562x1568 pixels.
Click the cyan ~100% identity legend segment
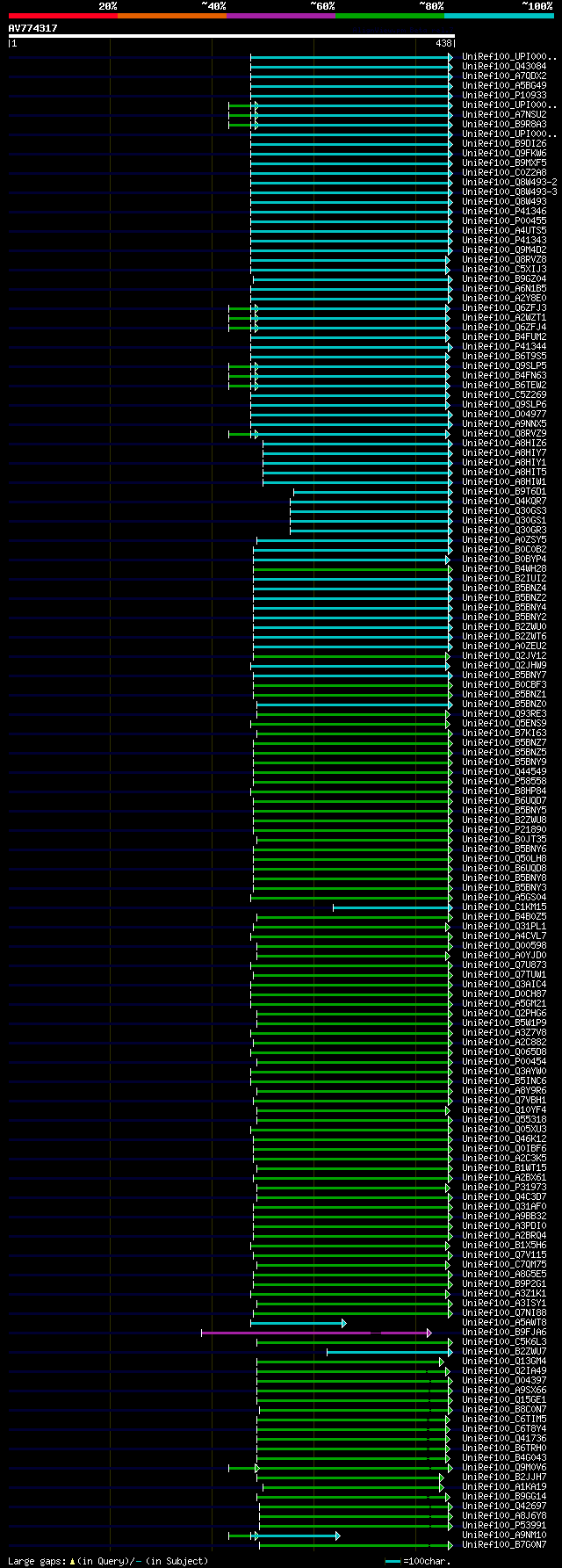[x=499, y=16]
